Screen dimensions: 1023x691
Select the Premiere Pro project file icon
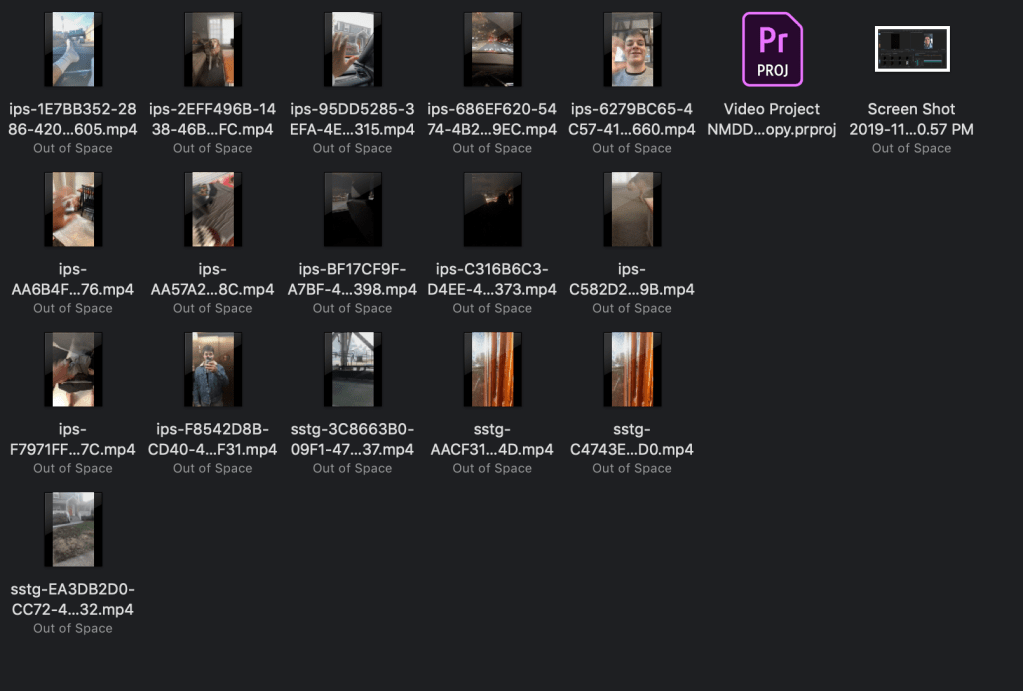coord(772,50)
